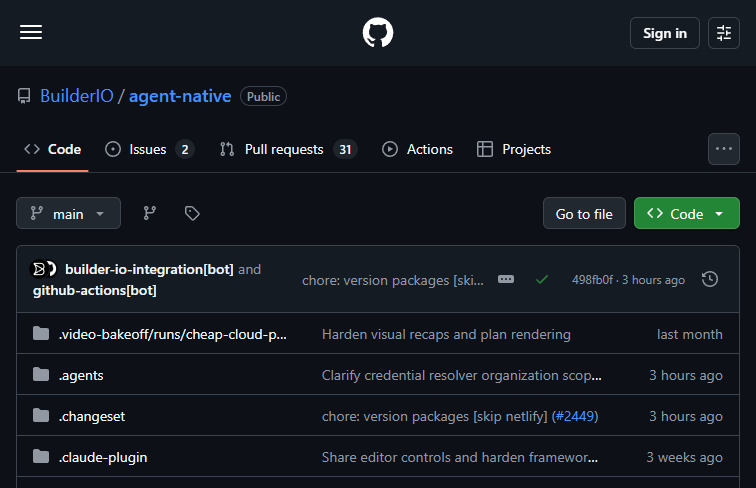The width and height of the screenshot is (756, 488).
Task: Open the Pull requests tab
Action: tap(288, 149)
